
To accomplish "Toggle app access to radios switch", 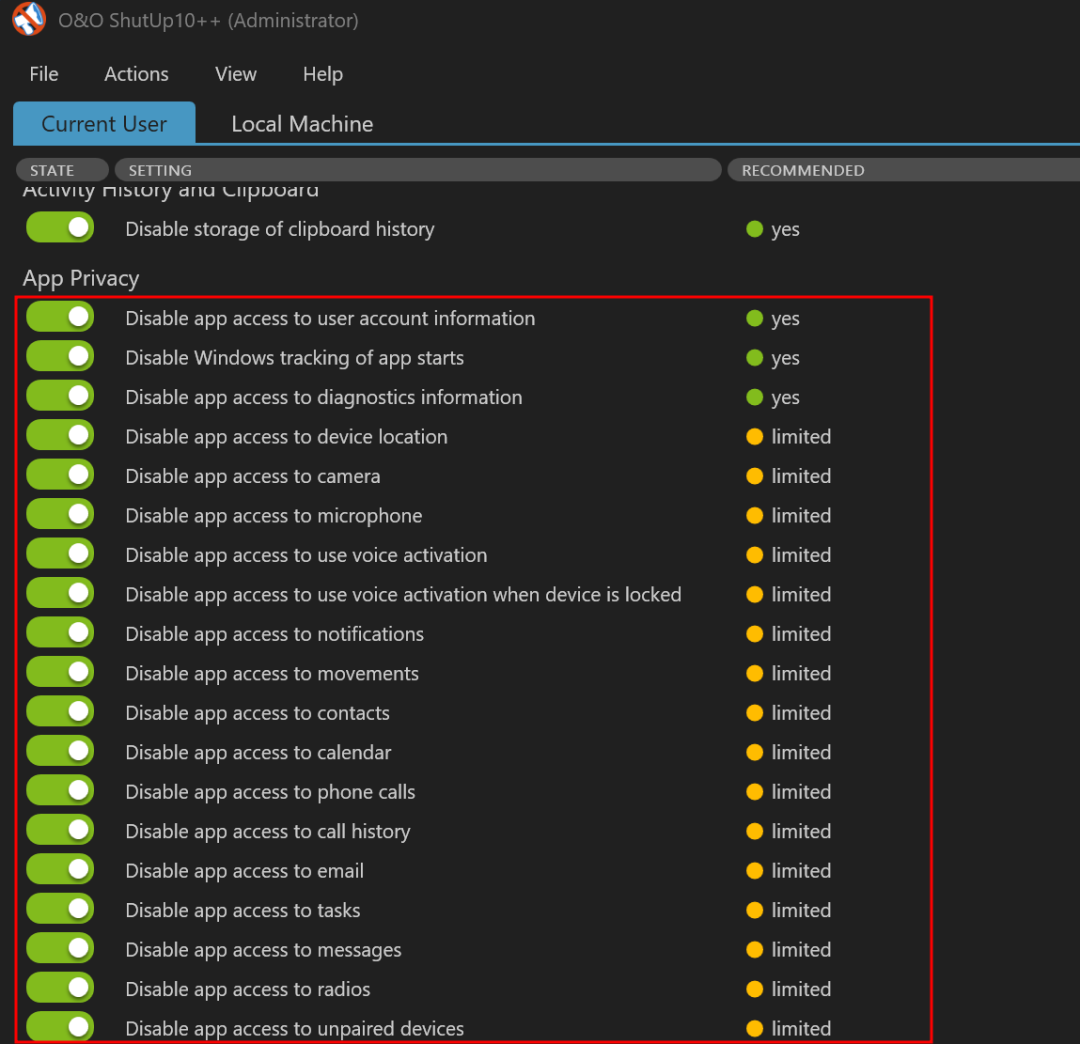I will 60,988.
